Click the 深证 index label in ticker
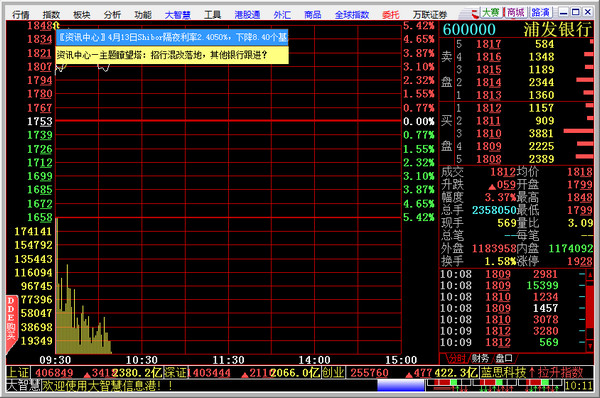The width and height of the screenshot is (600, 398). (x=175, y=372)
